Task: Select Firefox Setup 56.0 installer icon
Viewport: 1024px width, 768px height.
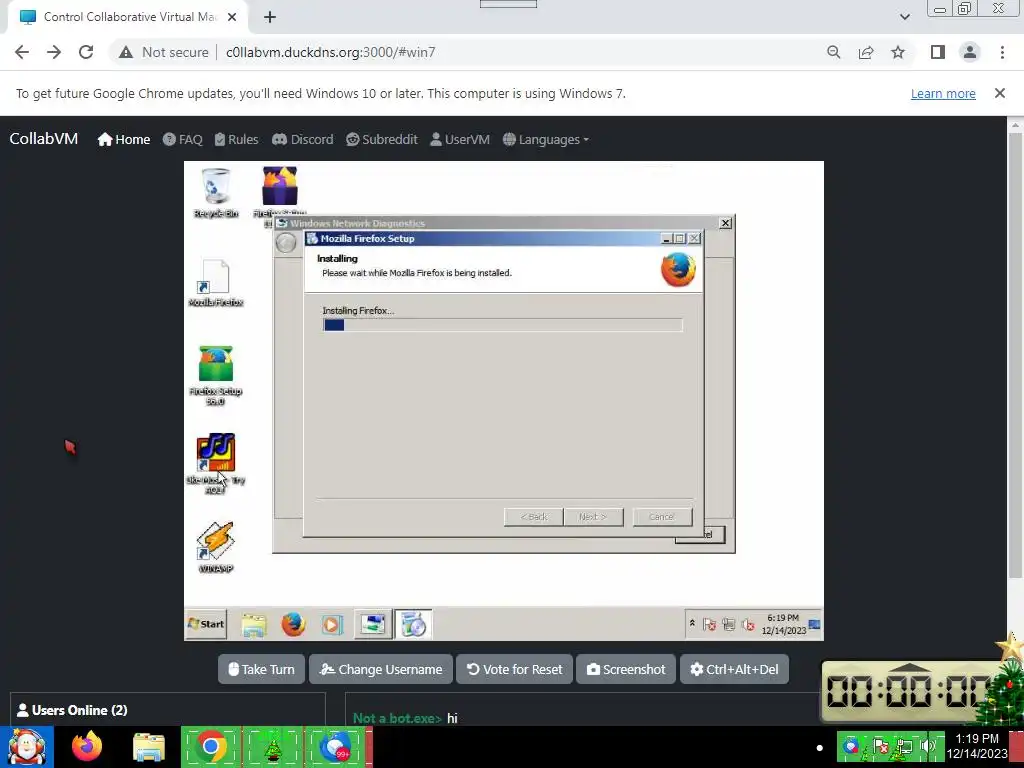Action: point(216,375)
